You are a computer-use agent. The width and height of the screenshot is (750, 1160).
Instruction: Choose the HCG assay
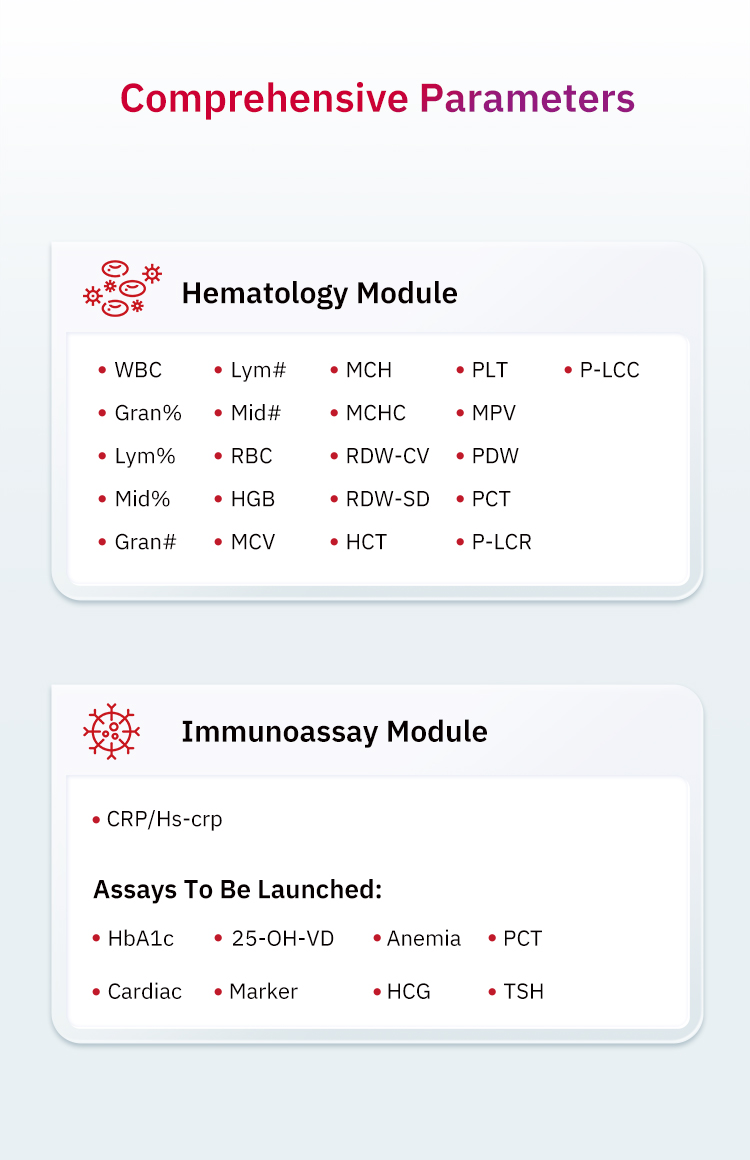(x=408, y=992)
